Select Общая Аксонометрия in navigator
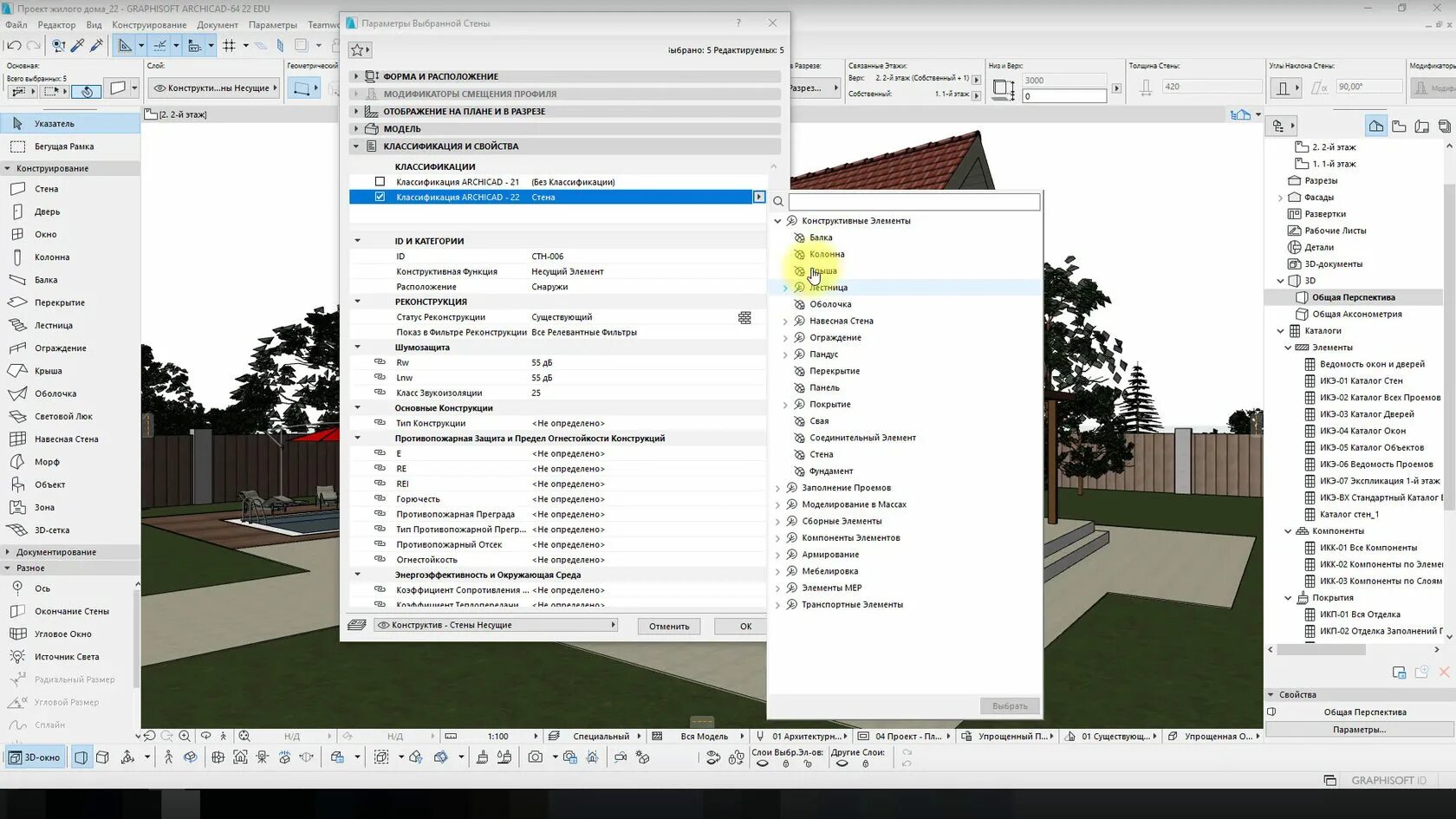Image resolution: width=1456 pixels, height=819 pixels. coord(1356,314)
